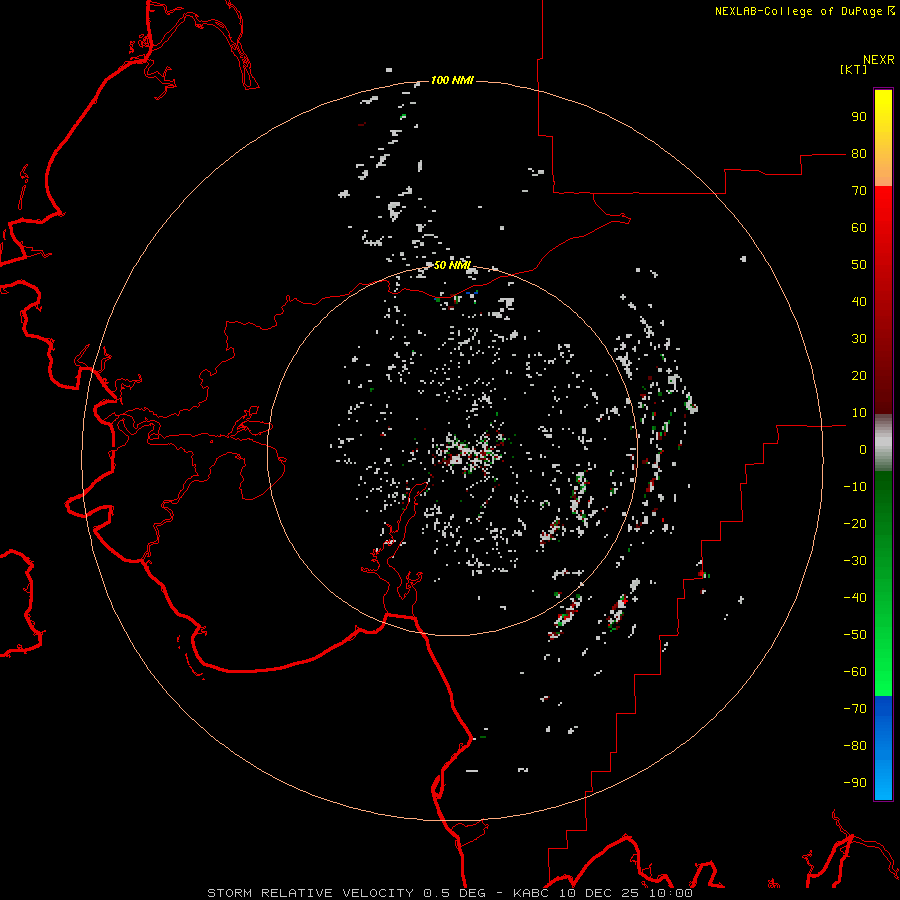Click the 0 scale value
Screen dimensions: 900x900
(863, 450)
